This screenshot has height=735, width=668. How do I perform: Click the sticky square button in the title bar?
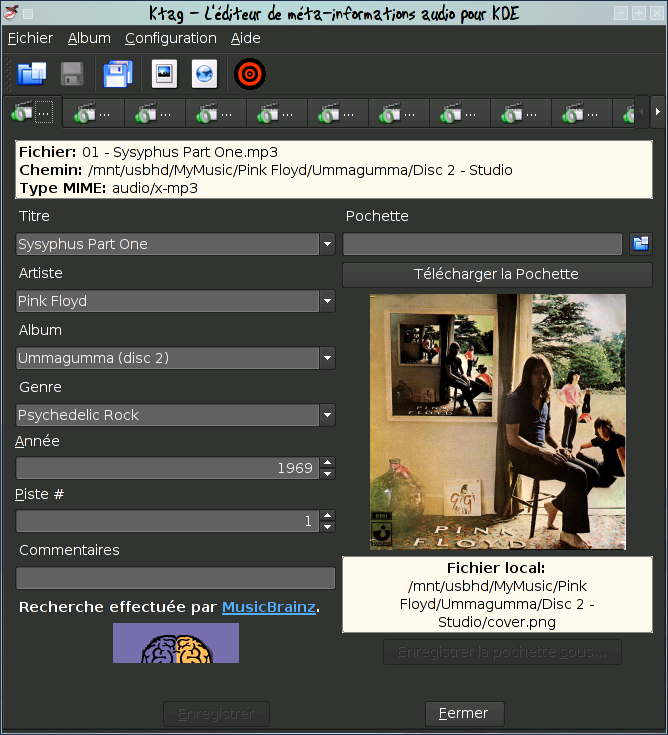pos(28,14)
